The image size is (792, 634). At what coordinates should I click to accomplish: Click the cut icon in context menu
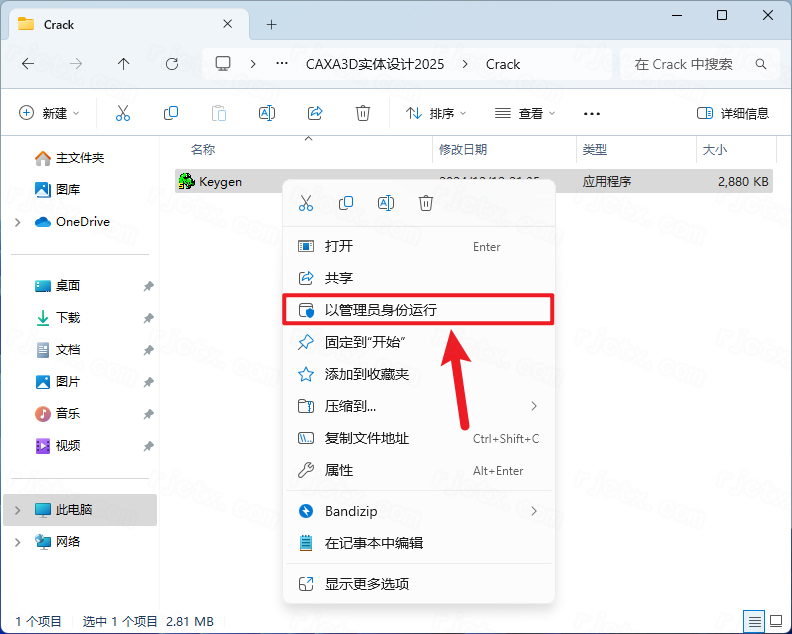(306, 203)
